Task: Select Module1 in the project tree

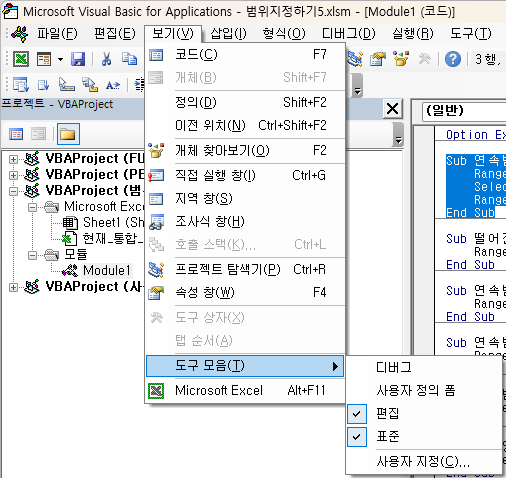Action: pyautogui.click(x=107, y=270)
